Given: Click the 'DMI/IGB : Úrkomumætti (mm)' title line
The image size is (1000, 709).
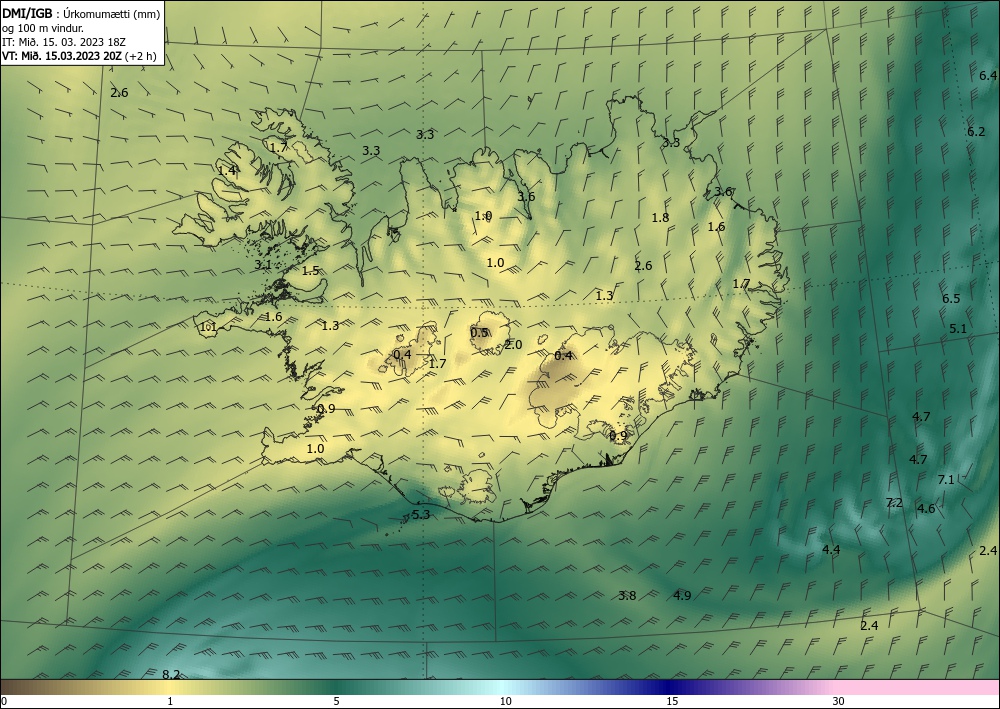Looking at the screenshot, I should (x=81, y=14).
